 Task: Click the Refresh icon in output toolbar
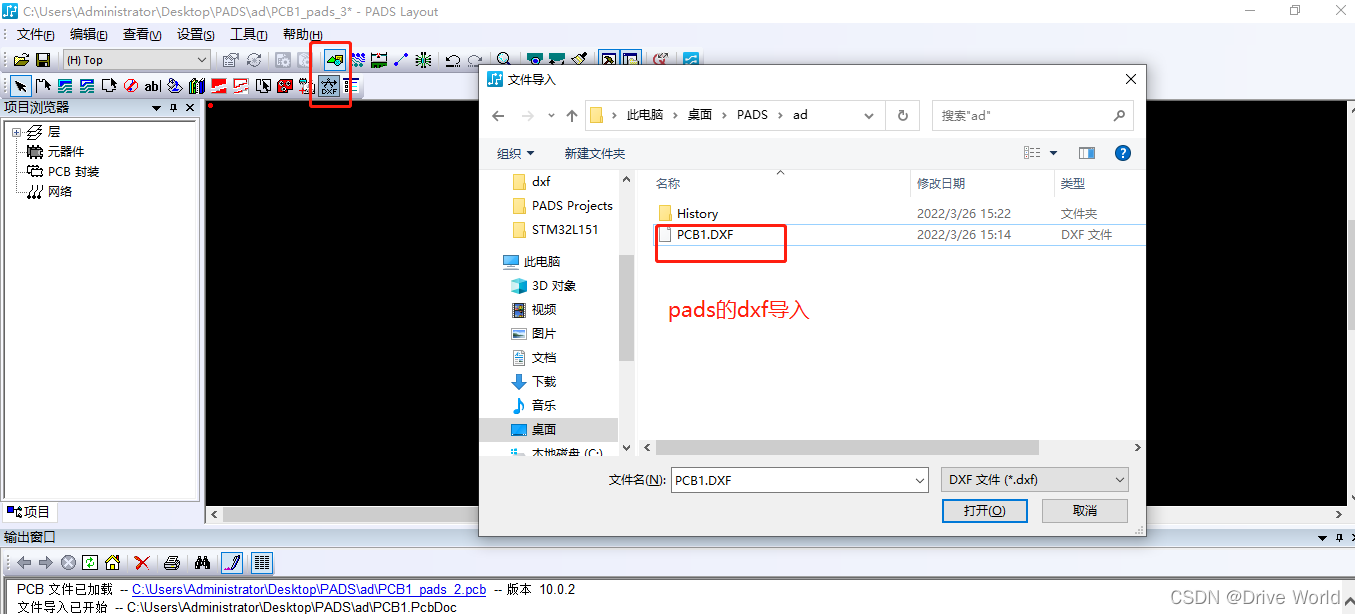coord(90,563)
